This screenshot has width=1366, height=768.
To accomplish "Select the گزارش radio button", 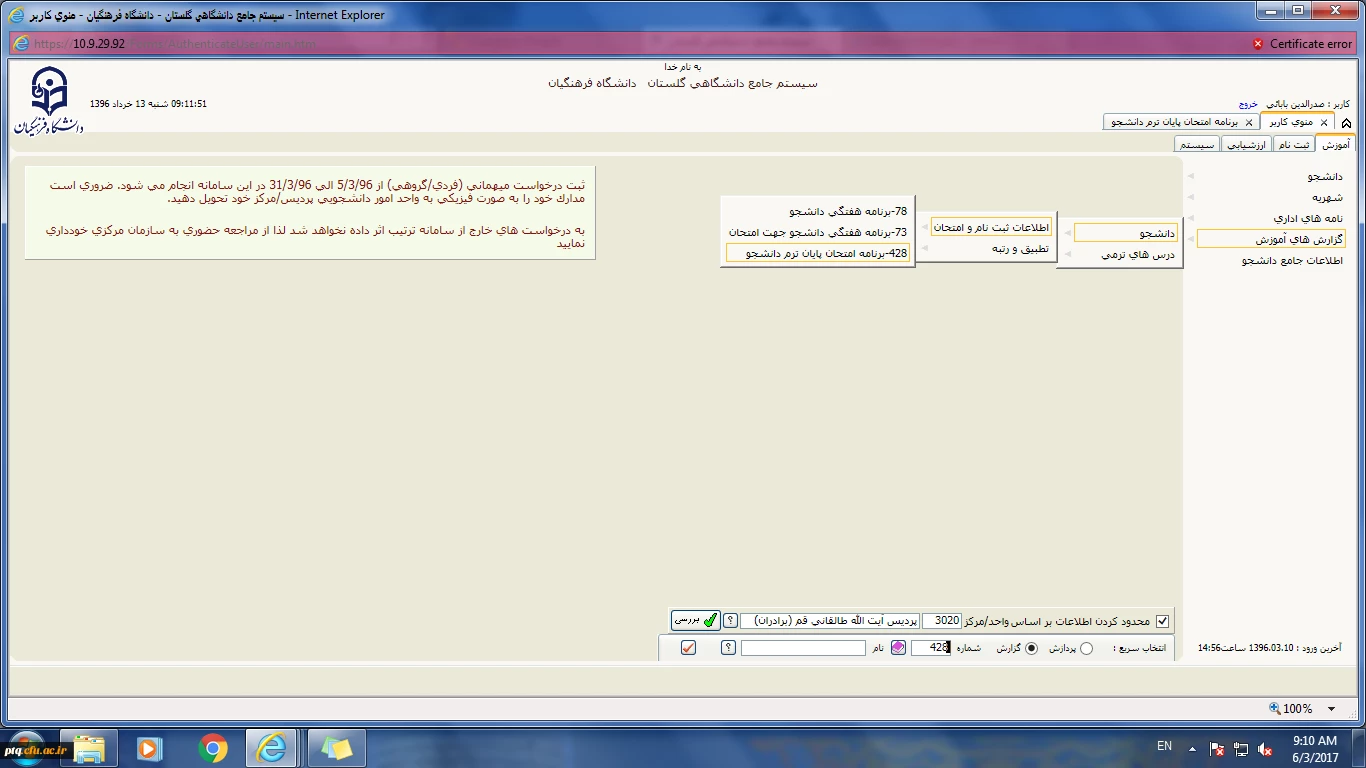I will click(x=1032, y=648).
